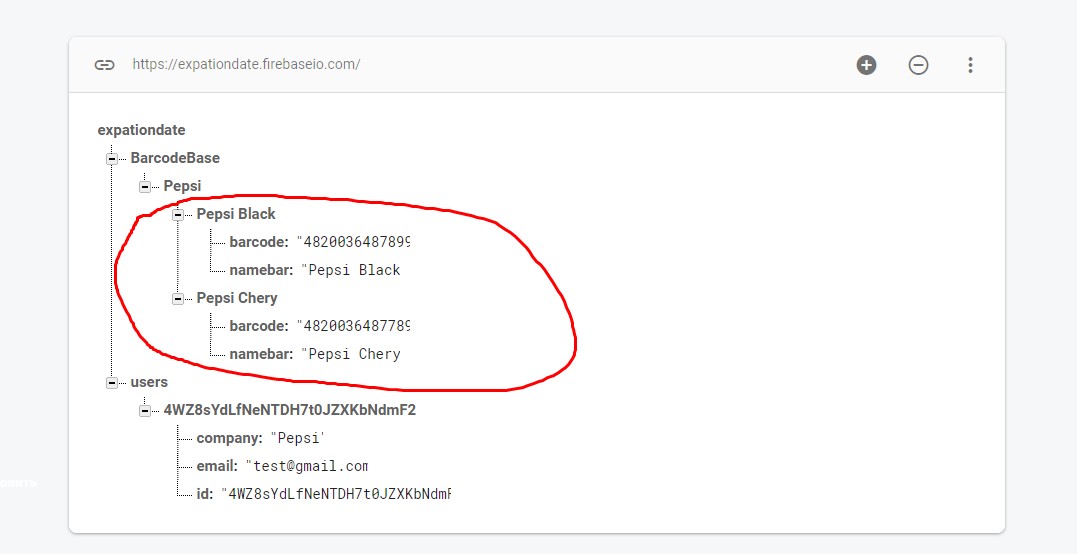Click the minus circle icon to collapse all
The width and height of the screenshot is (1077, 554).
(x=918, y=65)
